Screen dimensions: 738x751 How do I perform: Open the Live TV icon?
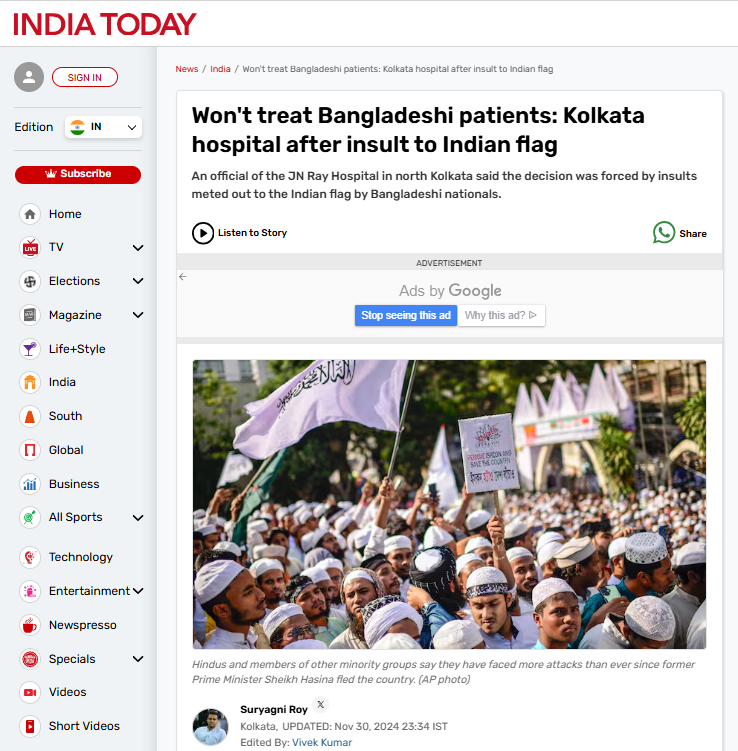click(30, 248)
